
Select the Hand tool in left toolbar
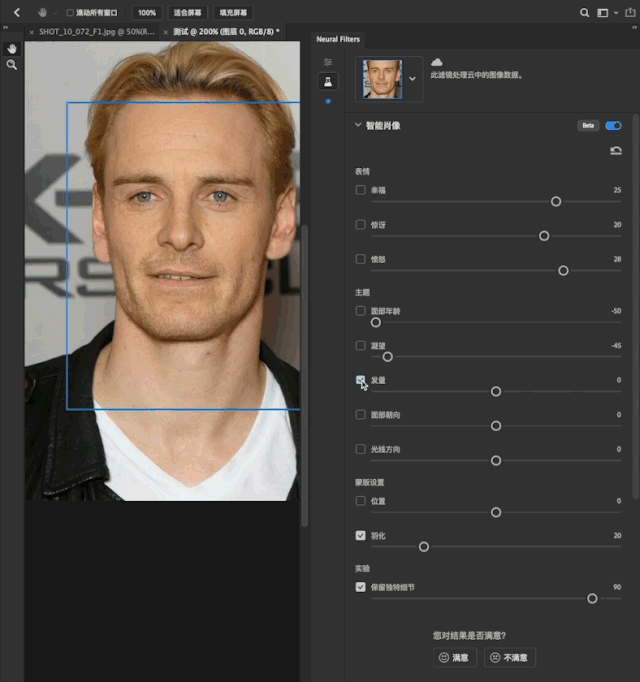pos(12,48)
